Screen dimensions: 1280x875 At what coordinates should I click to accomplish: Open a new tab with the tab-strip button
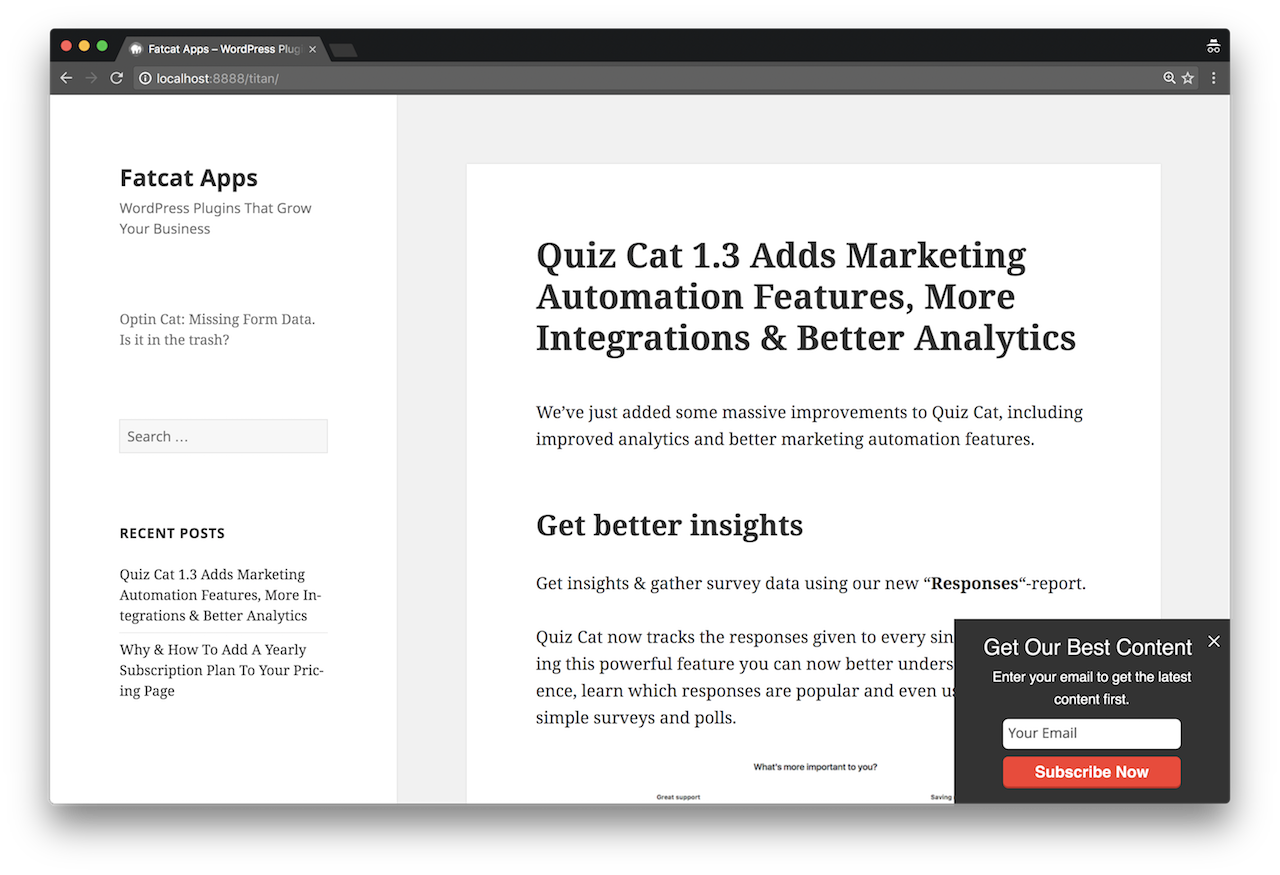point(343,50)
